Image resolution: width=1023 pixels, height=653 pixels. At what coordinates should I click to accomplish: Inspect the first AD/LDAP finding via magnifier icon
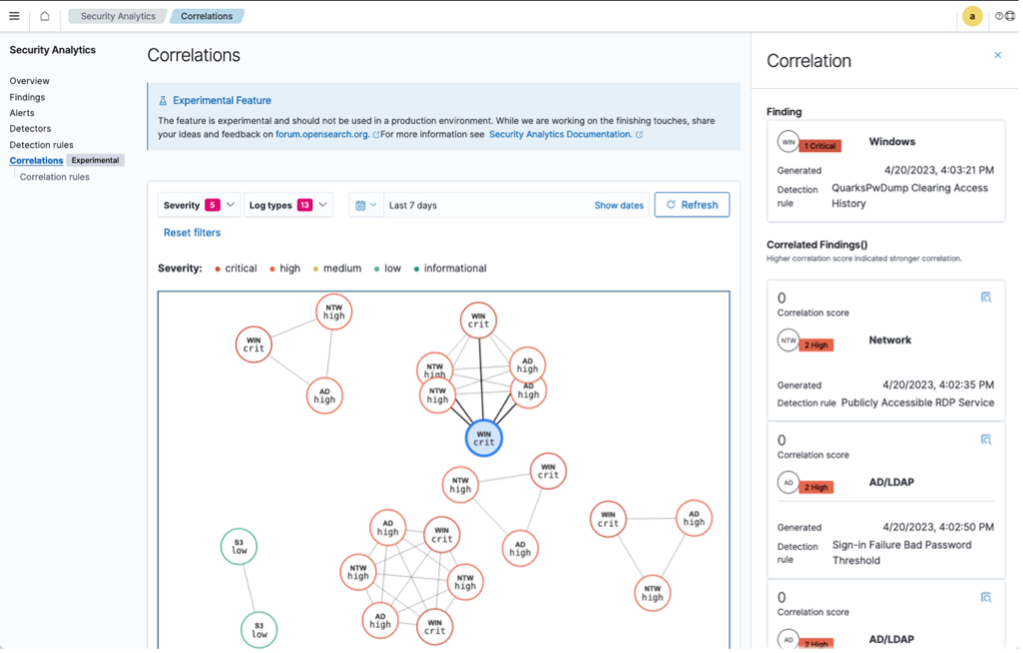(x=986, y=439)
